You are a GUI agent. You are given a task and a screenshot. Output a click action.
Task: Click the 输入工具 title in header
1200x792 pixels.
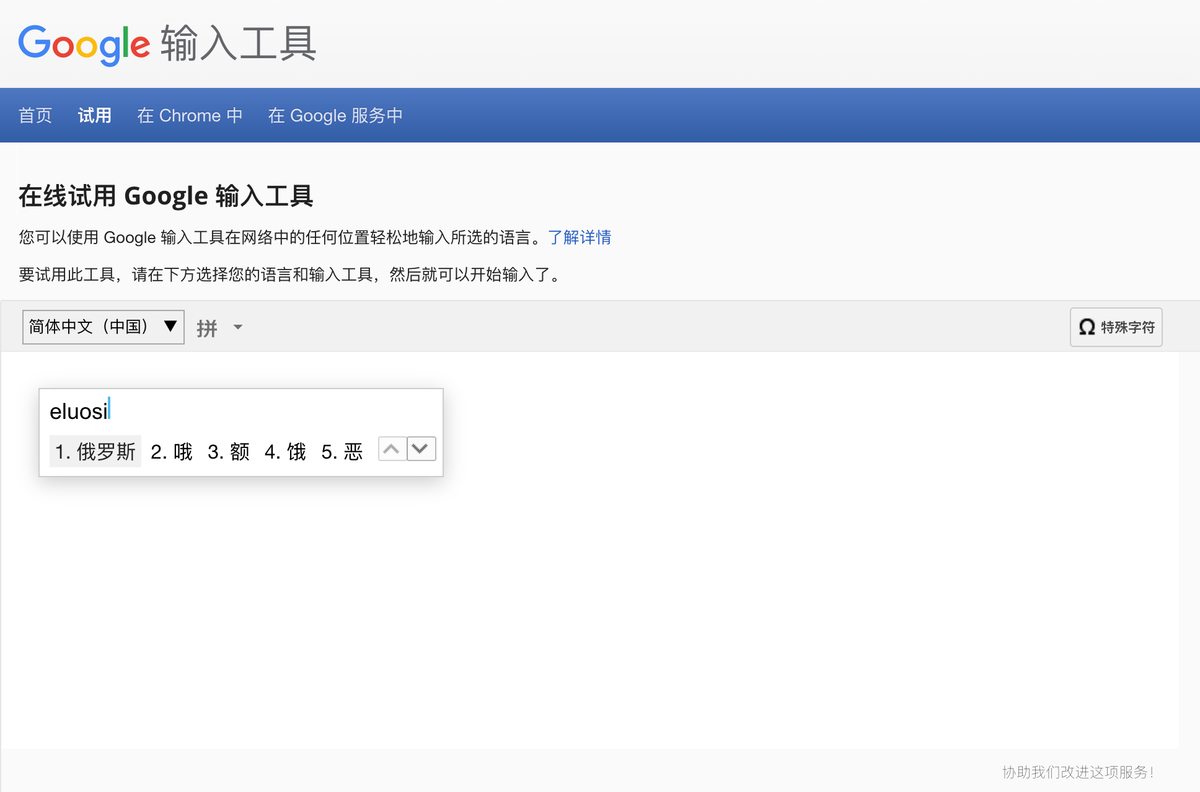(239, 44)
